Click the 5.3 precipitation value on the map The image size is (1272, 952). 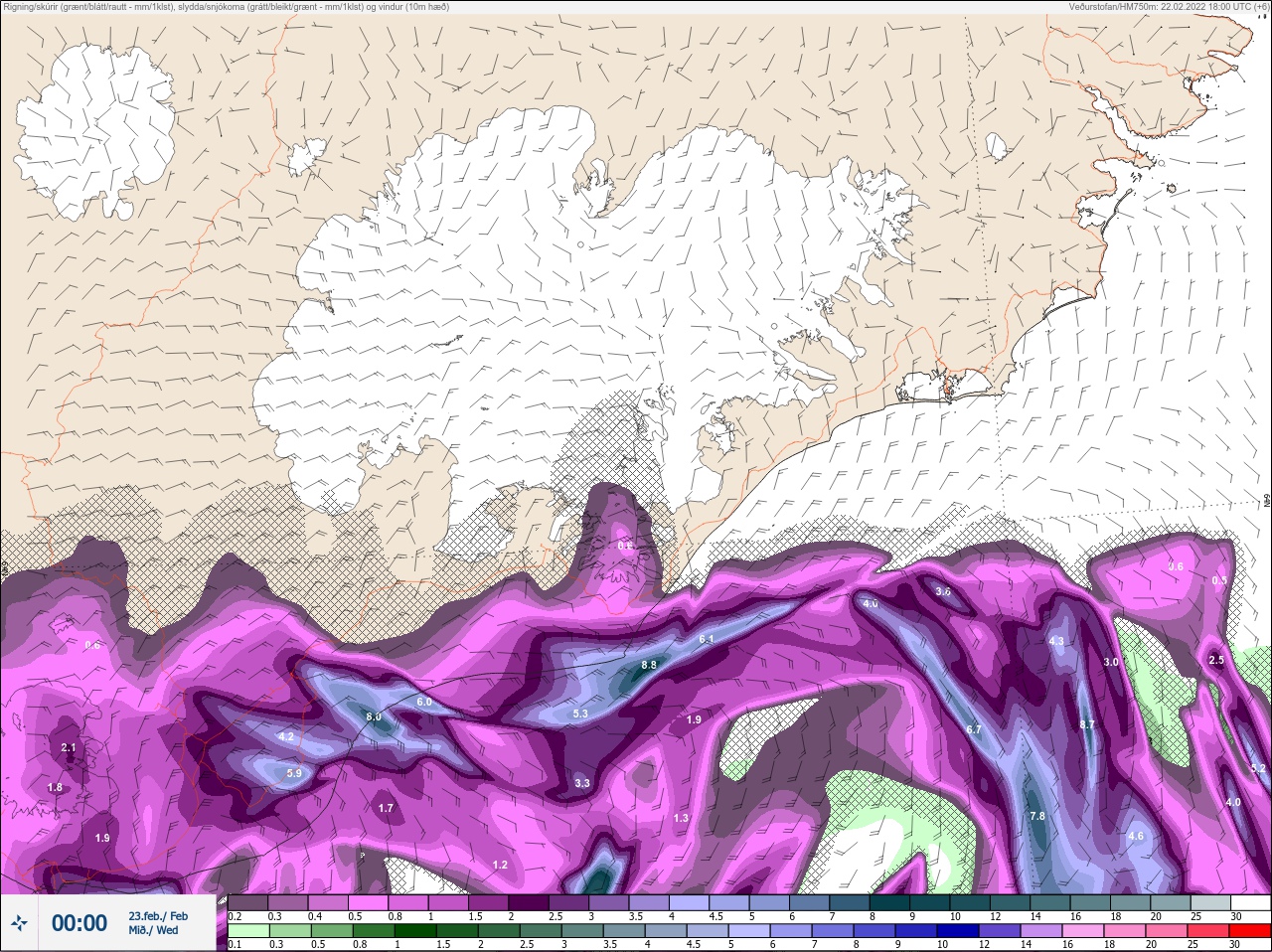580,714
